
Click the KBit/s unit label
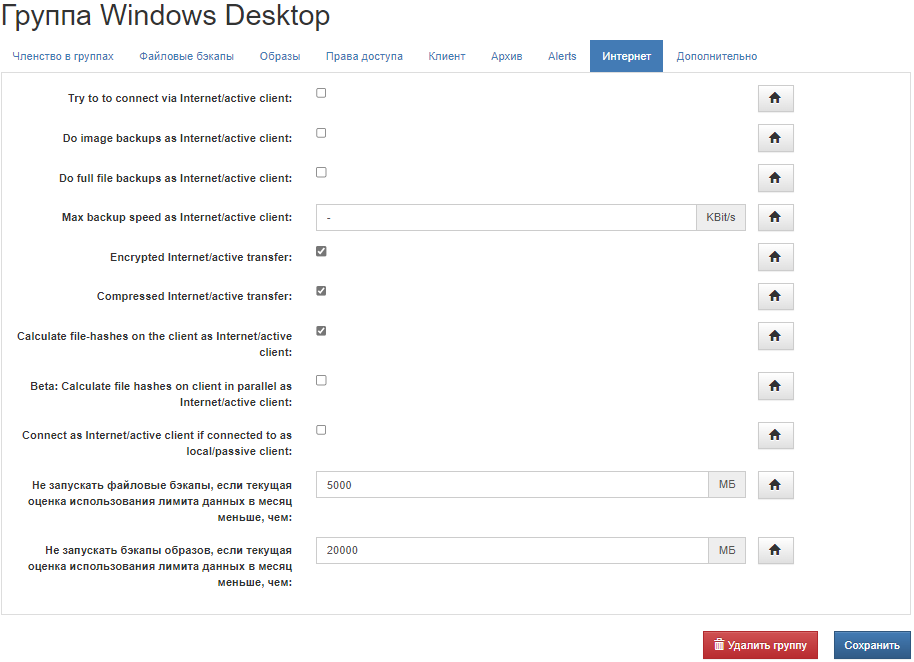point(721,217)
